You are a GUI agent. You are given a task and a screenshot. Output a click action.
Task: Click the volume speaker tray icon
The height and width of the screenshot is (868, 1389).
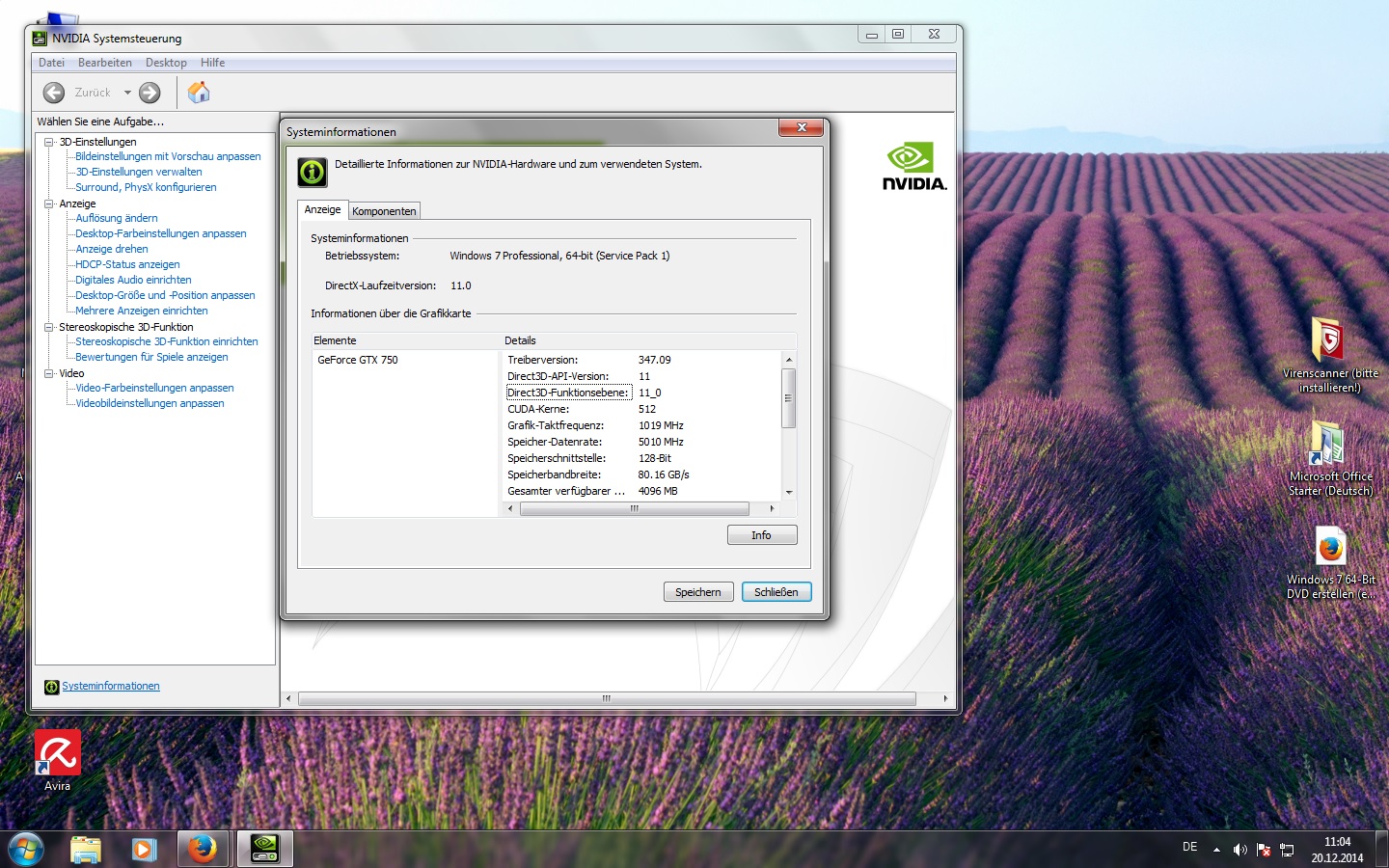click(x=1239, y=850)
